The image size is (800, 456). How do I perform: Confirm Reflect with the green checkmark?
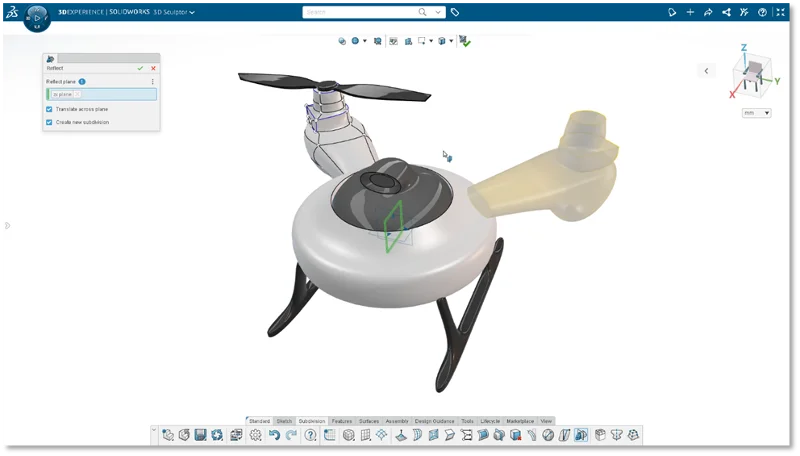[x=140, y=68]
